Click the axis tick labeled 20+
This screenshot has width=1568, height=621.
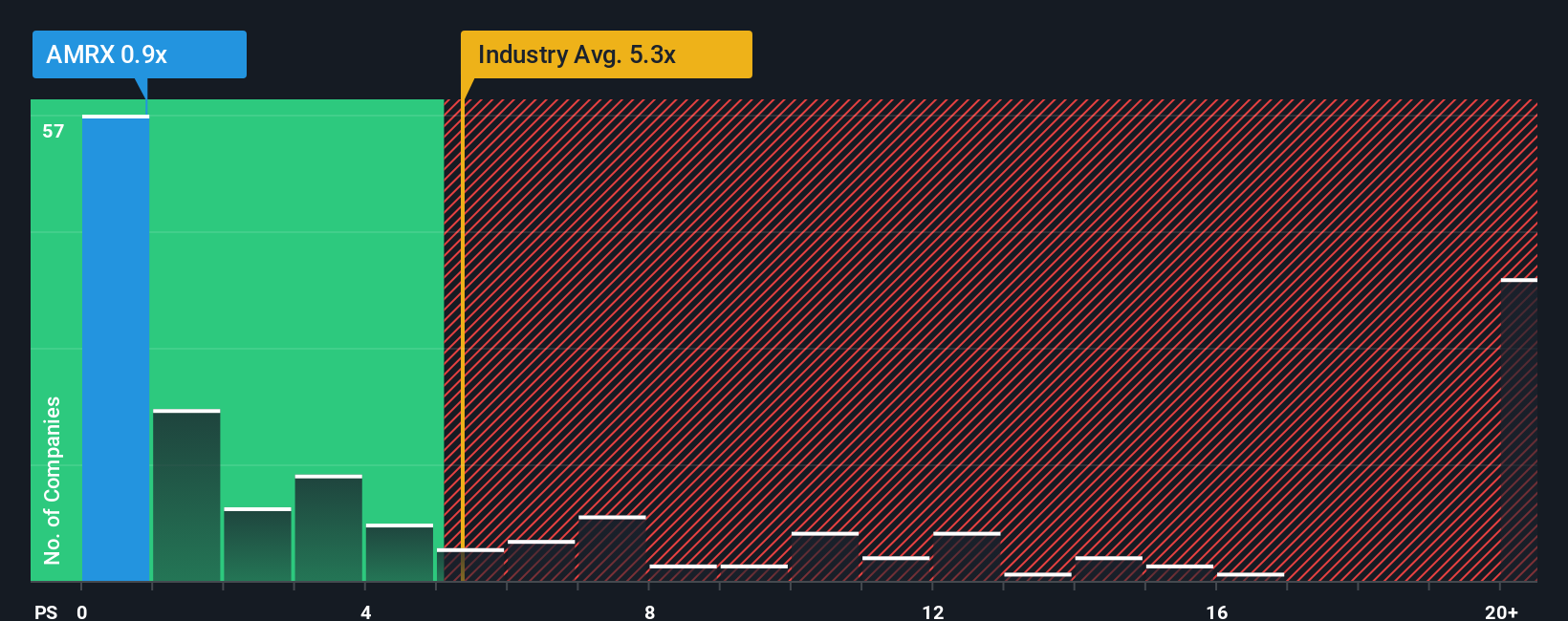coord(1502,611)
